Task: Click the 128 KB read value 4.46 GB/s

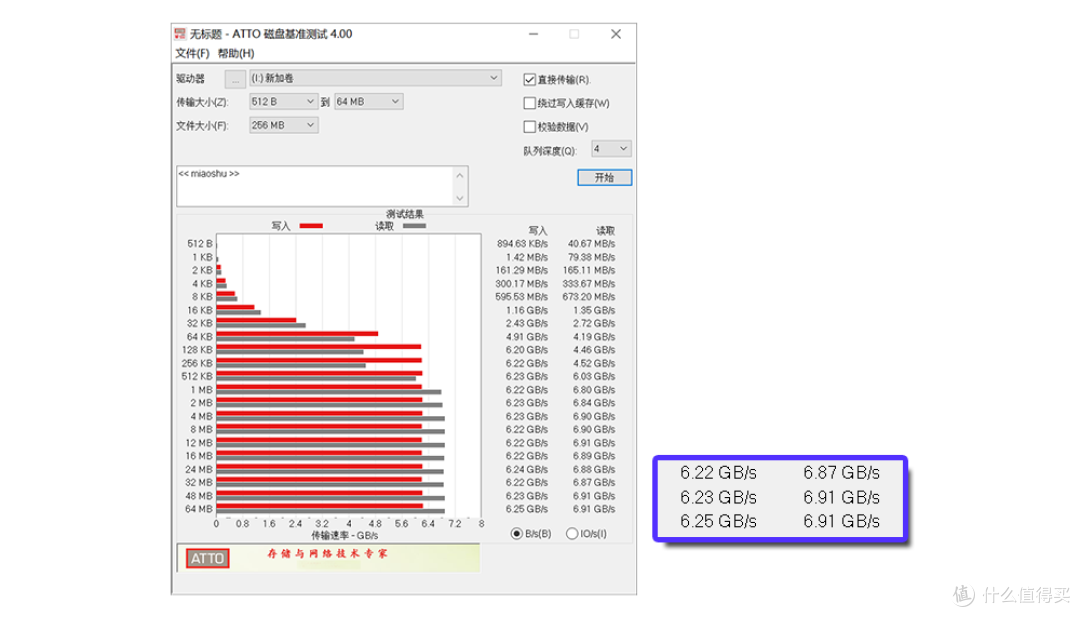Action: pyautogui.click(x=594, y=350)
